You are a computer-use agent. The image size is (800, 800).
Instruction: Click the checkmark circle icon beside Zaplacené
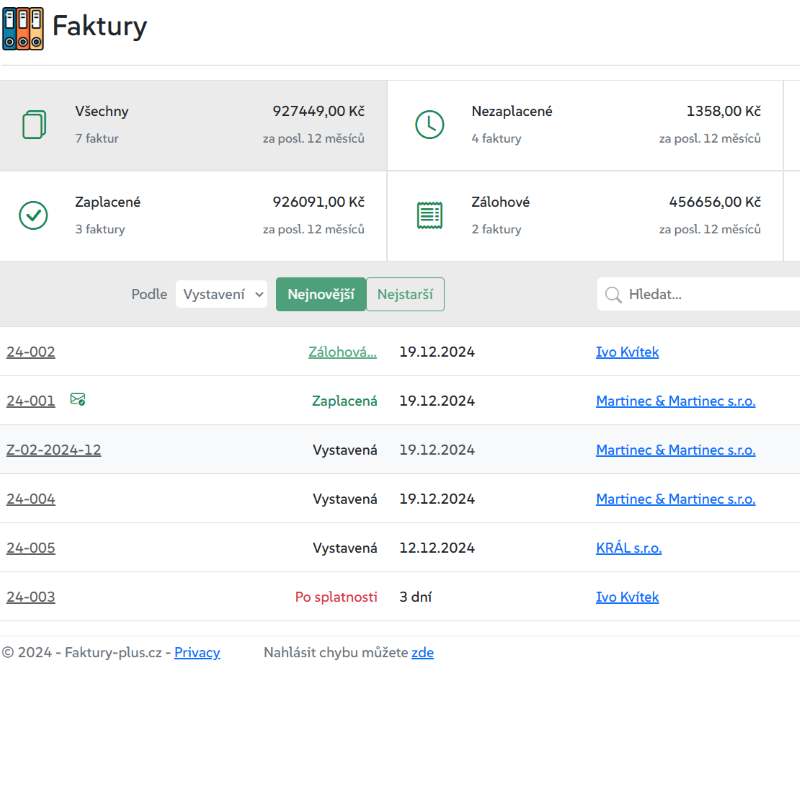point(34,215)
